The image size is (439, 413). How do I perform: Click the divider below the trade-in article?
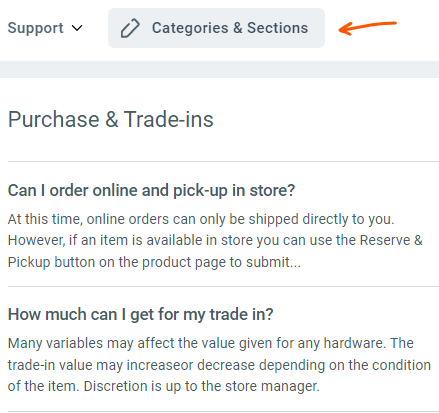(223, 411)
